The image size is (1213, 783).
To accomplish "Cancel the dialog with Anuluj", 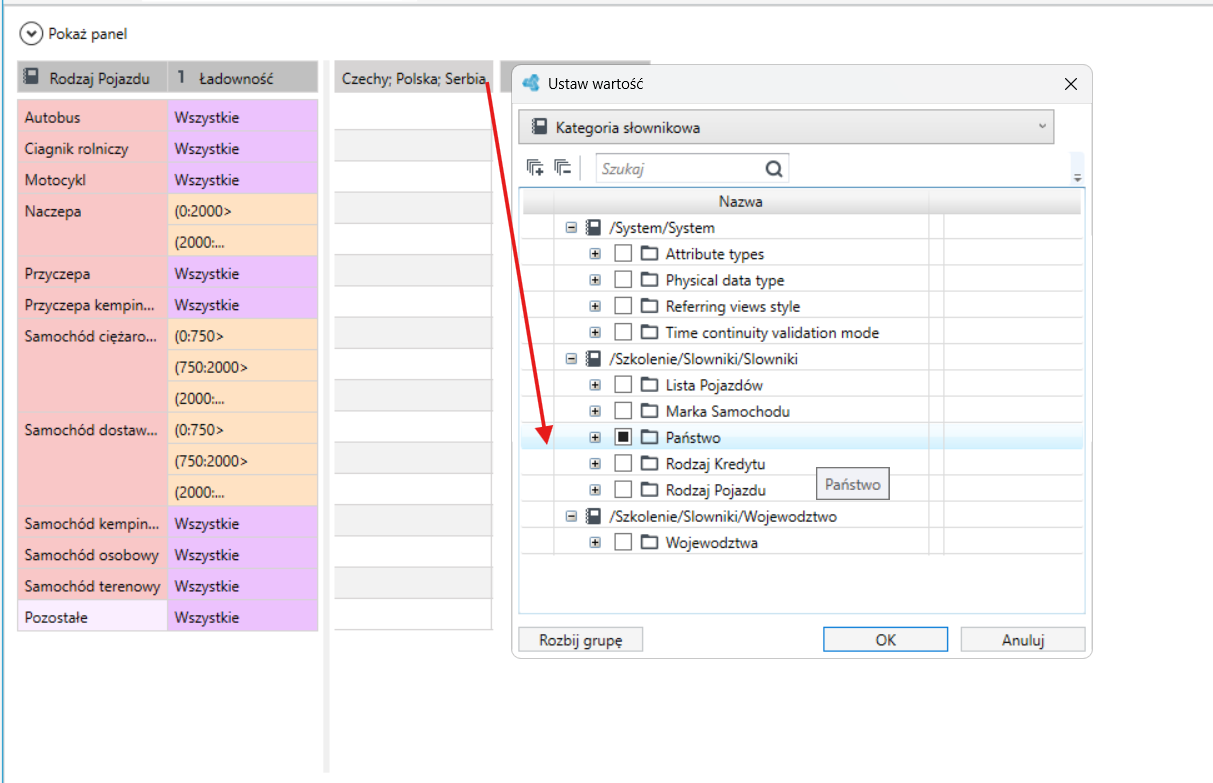I will pyautogui.click(x=1022, y=640).
